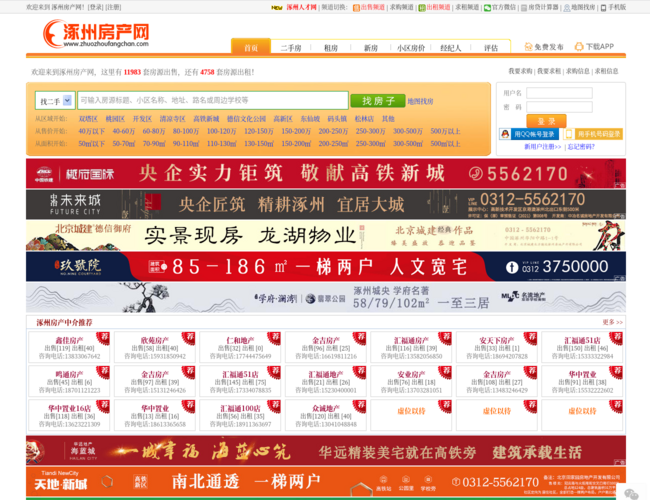Focus the 用户名 input field
650x500 pixels.
[559, 93]
